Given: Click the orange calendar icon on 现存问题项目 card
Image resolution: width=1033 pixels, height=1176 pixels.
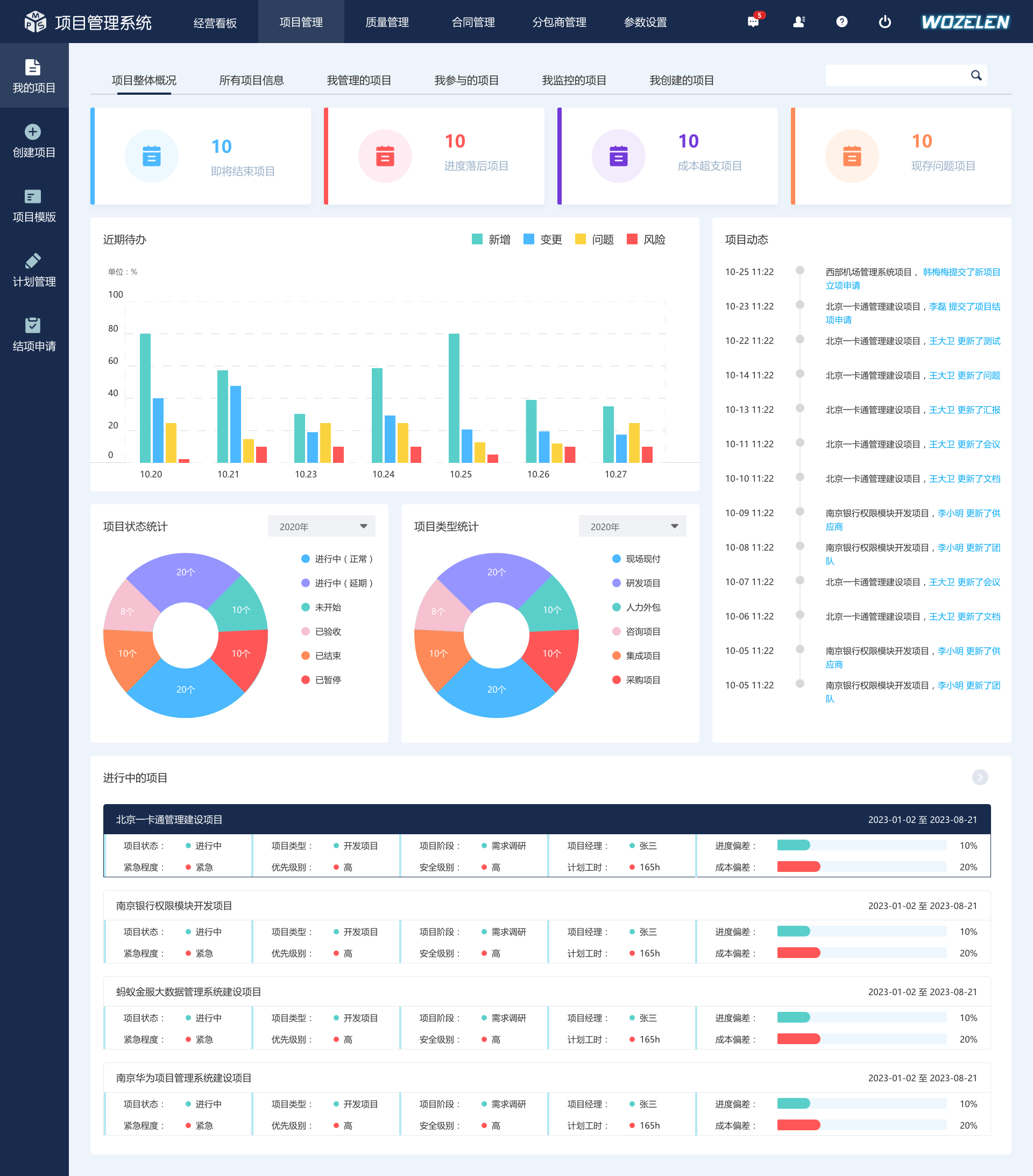Looking at the screenshot, I should click(852, 156).
